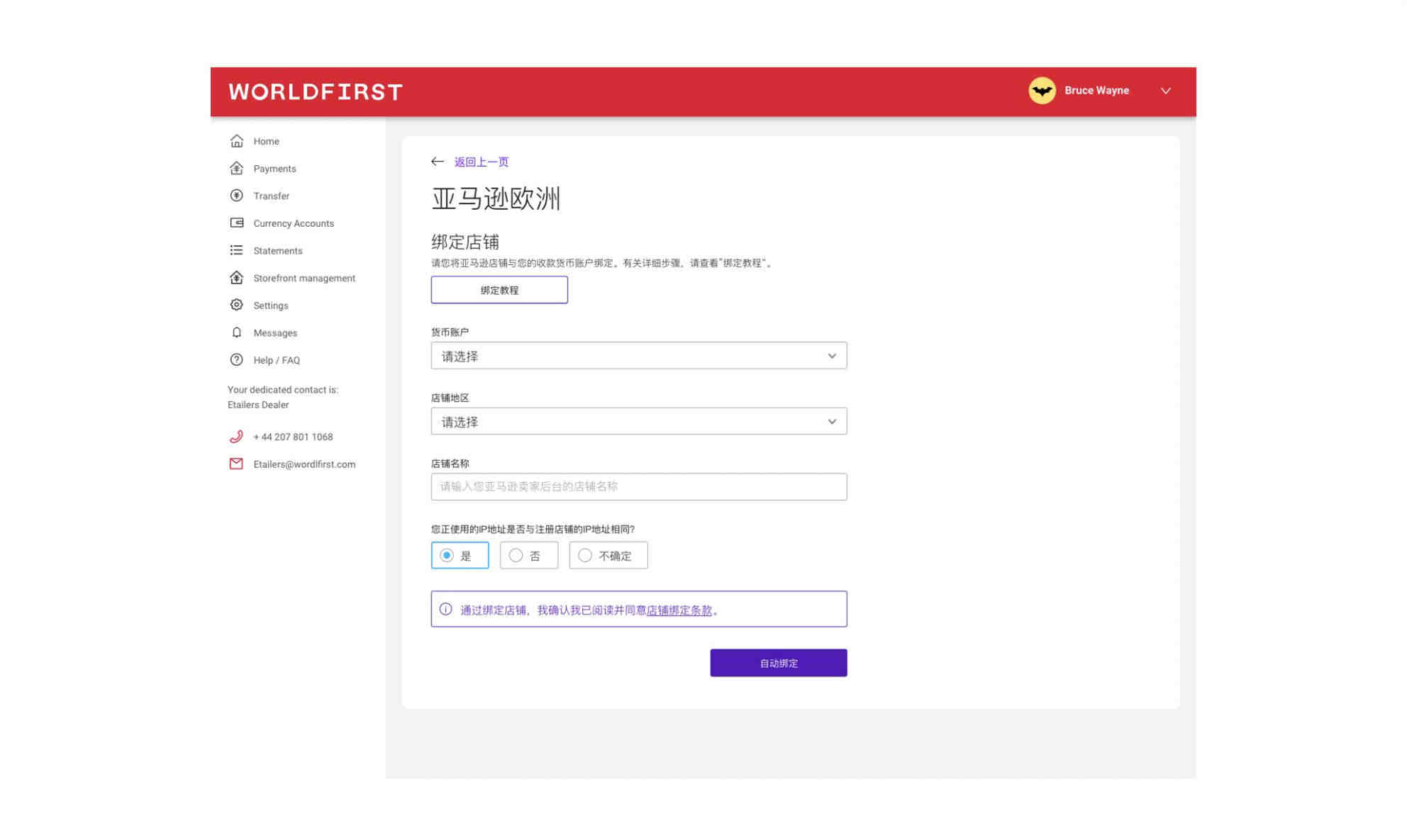Select the 否 radio option
This screenshot has height=840, width=1407.
529,555
